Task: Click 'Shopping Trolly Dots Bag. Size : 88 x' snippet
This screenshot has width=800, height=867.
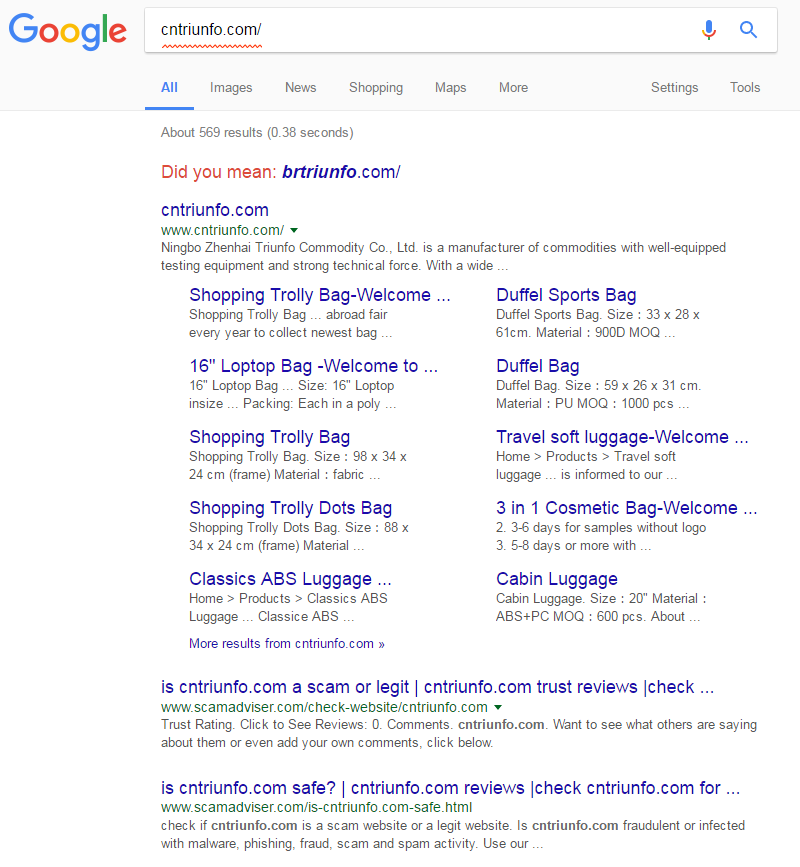Action: pyautogui.click(x=299, y=536)
